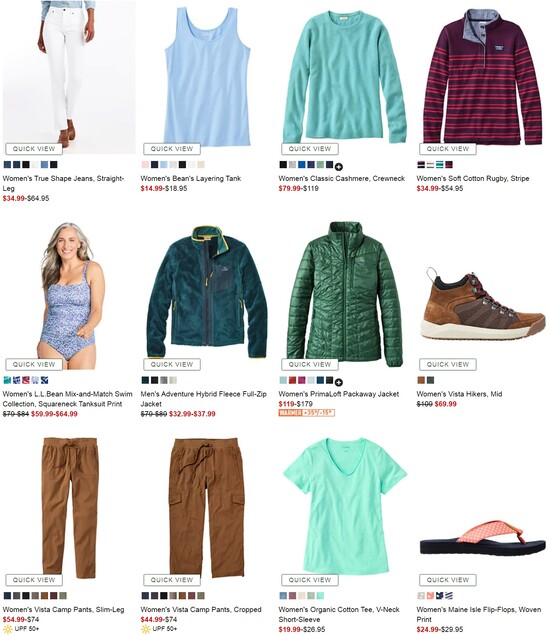Select the first striped swatch for Cotton Rugby
This screenshot has width=550, height=635.
[x=421, y=165]
